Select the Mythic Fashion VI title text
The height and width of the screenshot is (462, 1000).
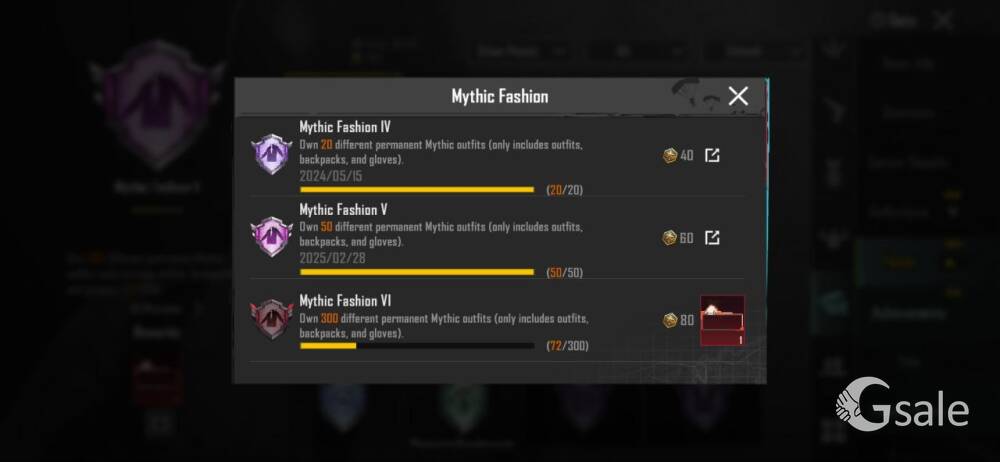pyautogui.click(x=345, y=300)
